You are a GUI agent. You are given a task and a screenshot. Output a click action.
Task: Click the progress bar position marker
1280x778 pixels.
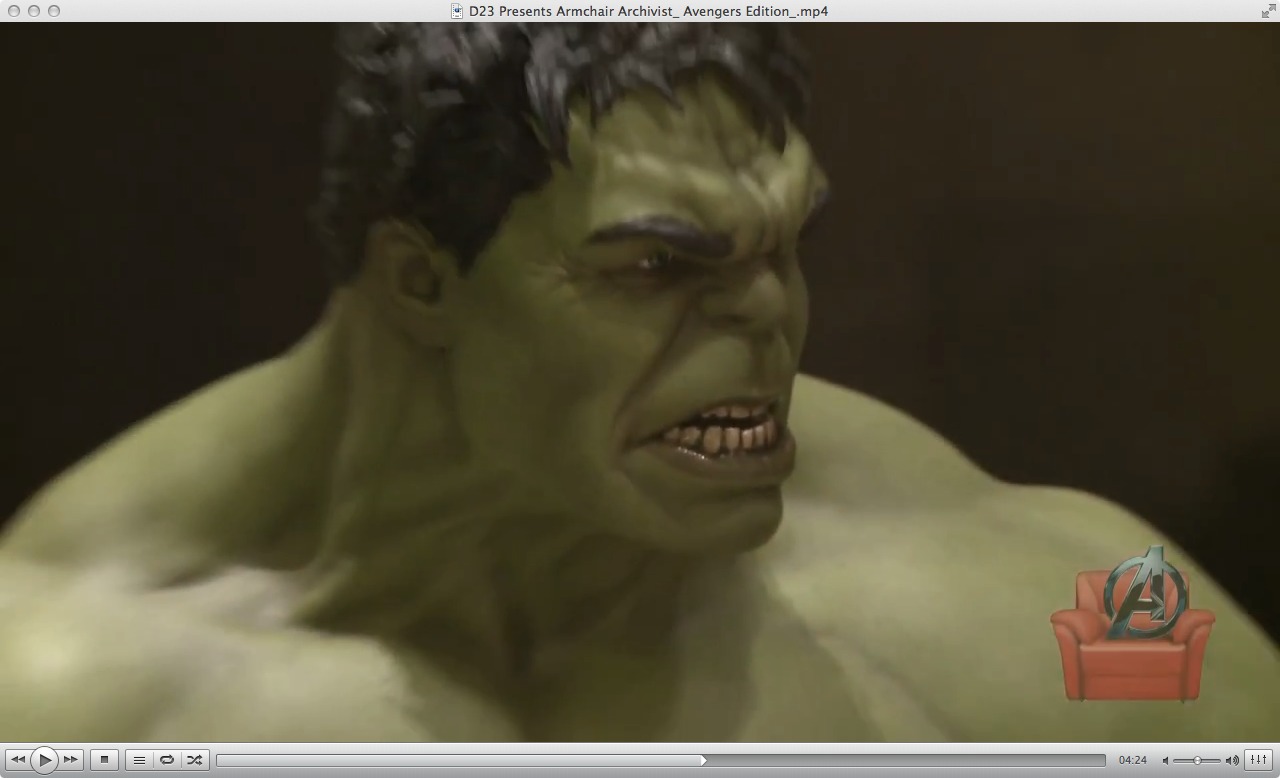coord(703,760)
